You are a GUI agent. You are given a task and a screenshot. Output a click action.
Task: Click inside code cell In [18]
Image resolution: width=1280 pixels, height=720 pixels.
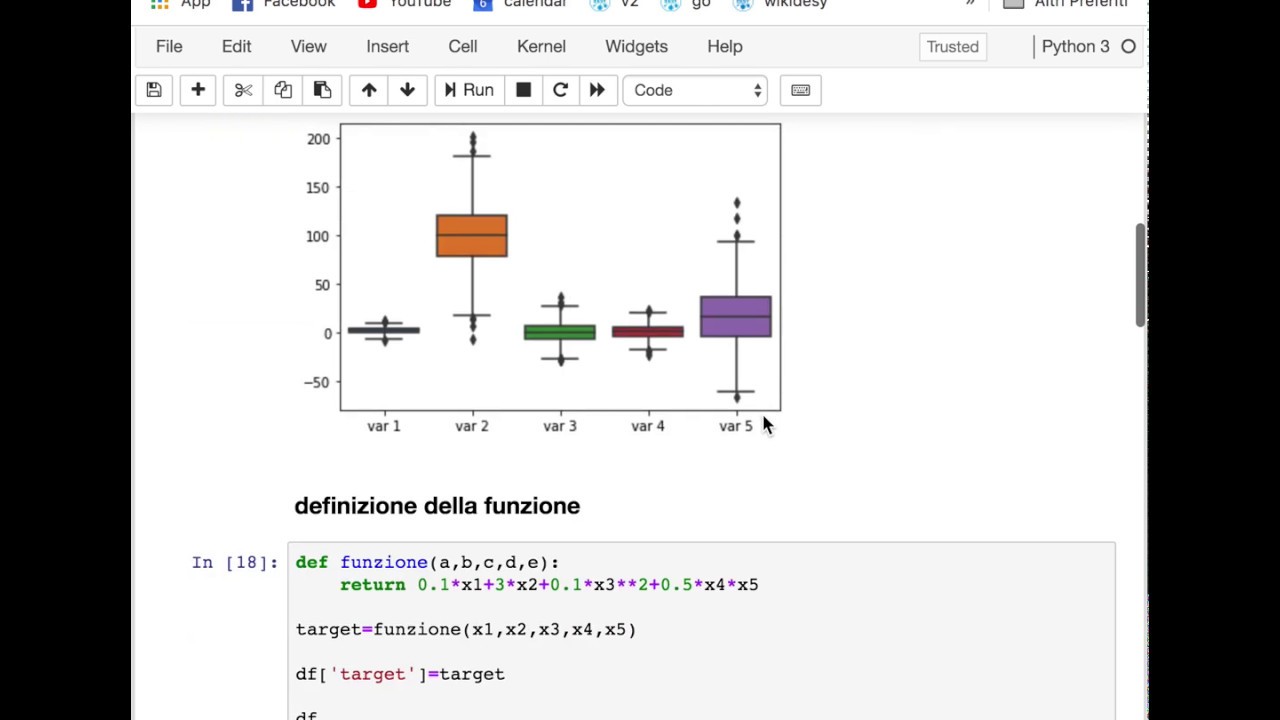pos(701,630)
